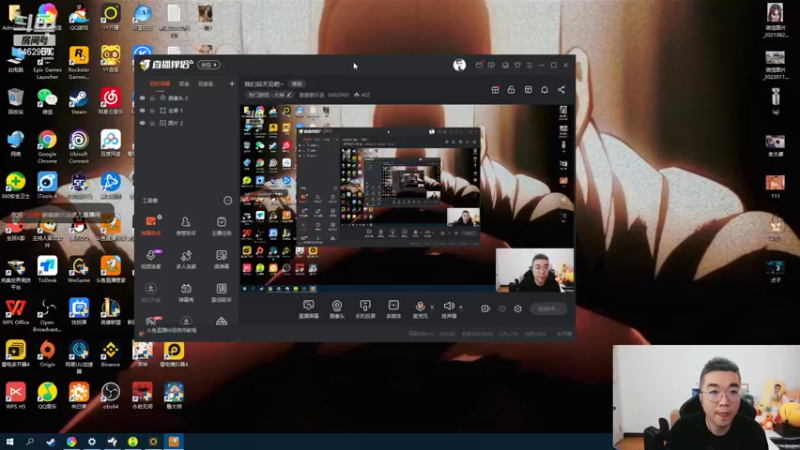800x450 pixels.
Task: Add 直播屏幕 screen capture source
Action: pos(308,309)
